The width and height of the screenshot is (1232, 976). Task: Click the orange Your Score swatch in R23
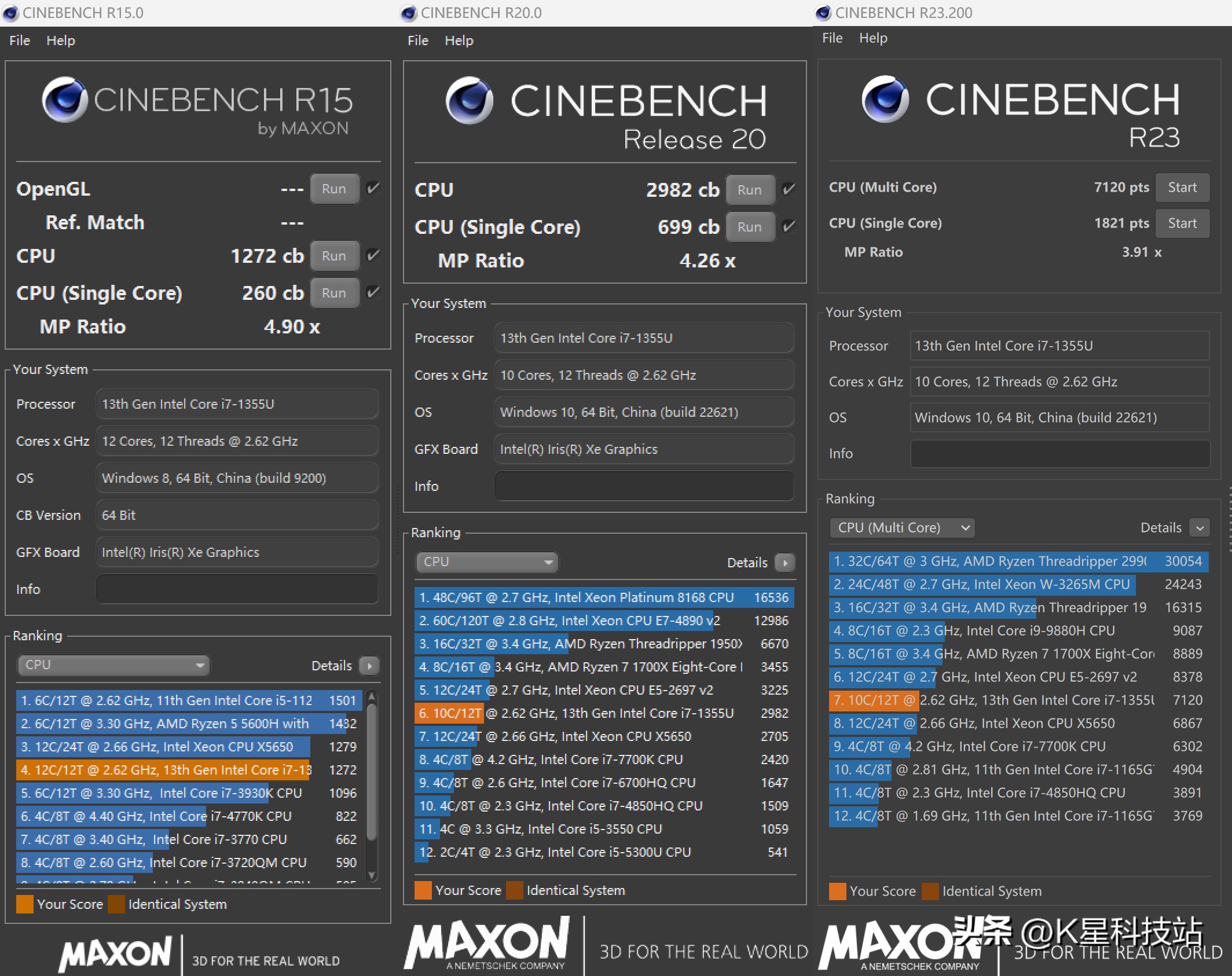click(837, 891)
